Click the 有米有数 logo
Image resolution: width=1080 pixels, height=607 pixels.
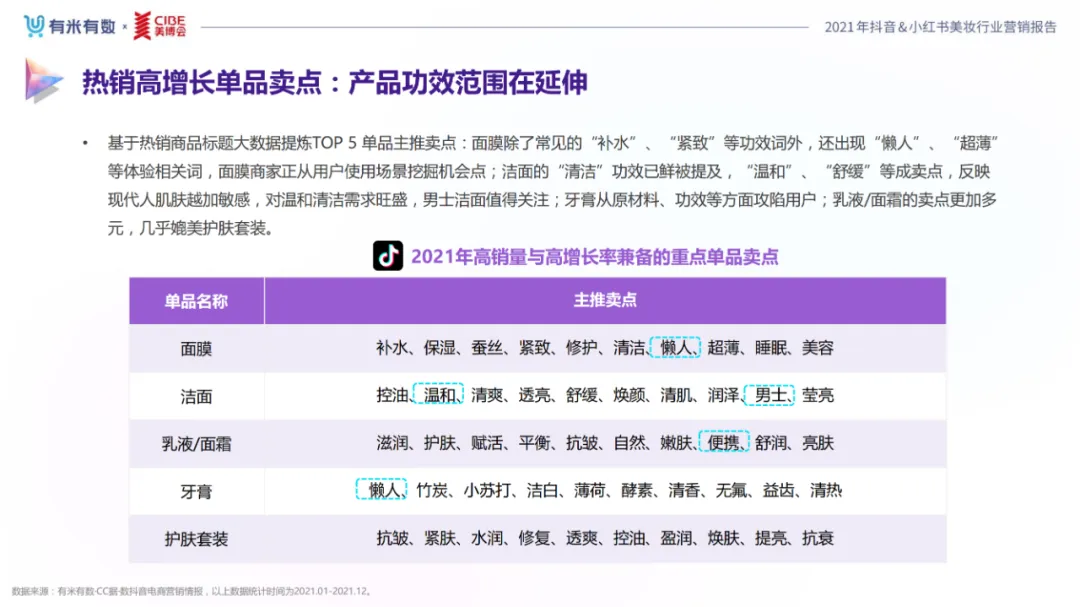(x=70, y=26)
